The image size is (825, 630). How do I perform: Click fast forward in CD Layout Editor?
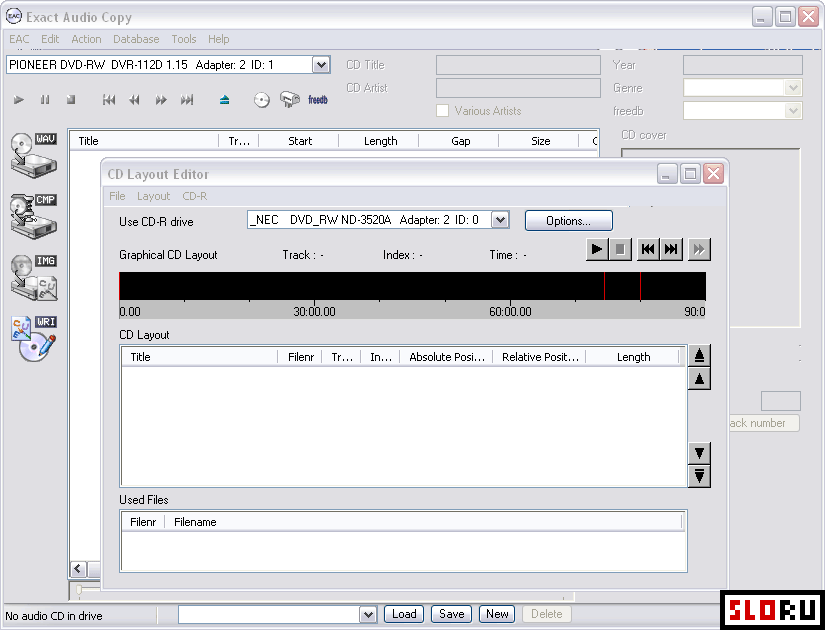[x=699, y=249]
